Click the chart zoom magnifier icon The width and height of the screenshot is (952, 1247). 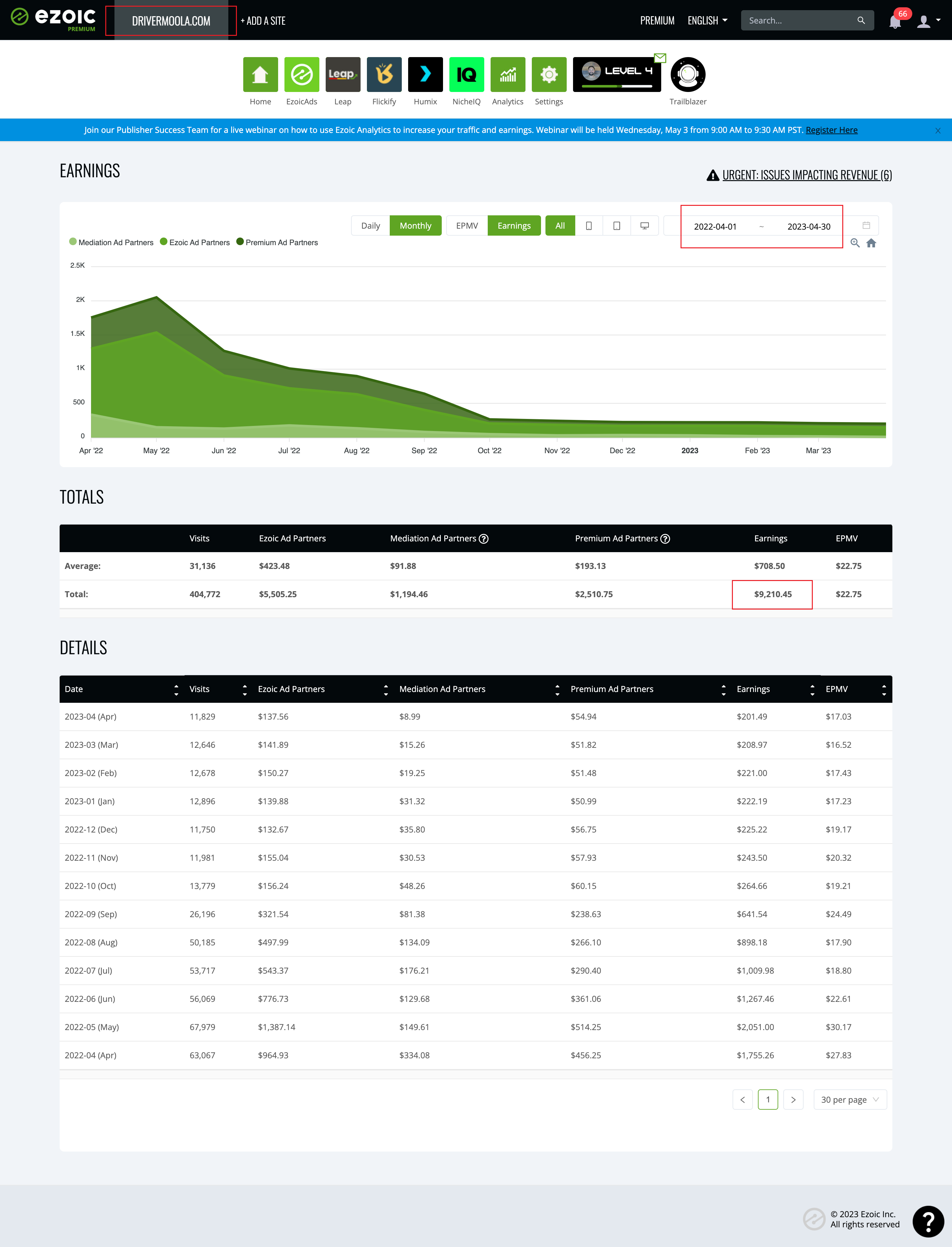click(x=855, y=243)
